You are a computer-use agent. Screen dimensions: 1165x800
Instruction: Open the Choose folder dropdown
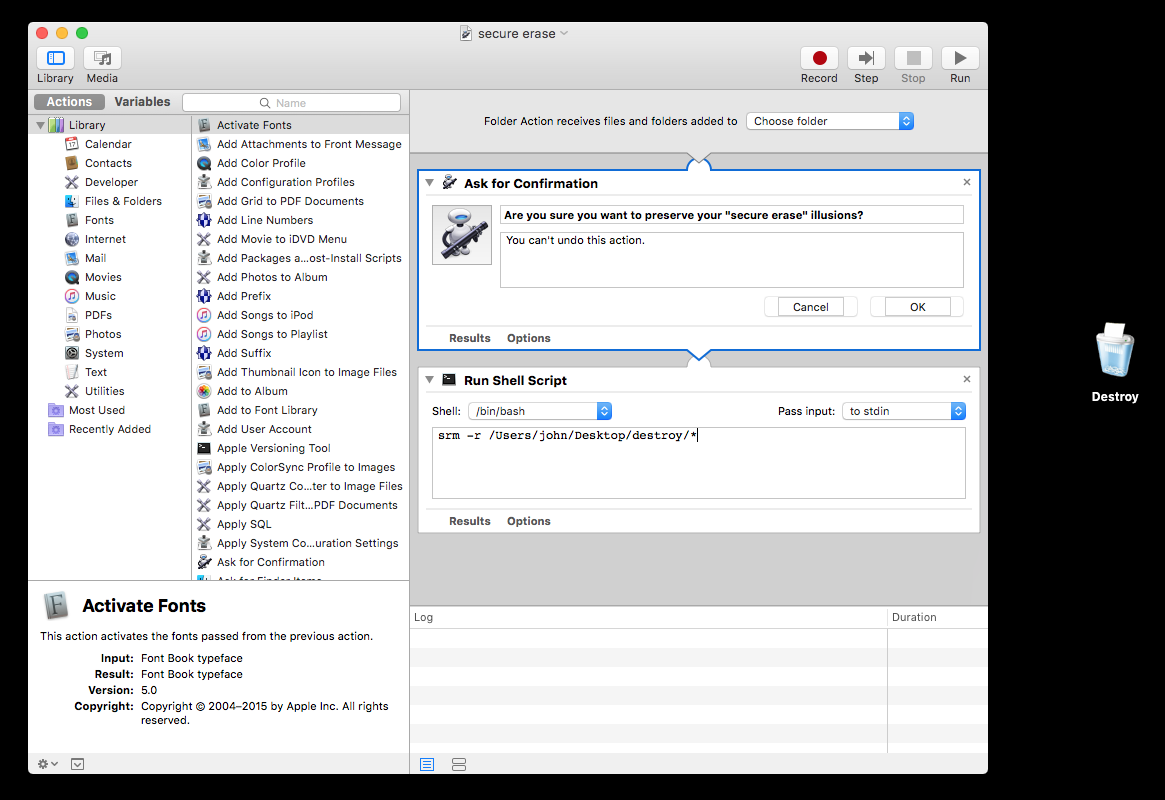(x=830, y=121)
